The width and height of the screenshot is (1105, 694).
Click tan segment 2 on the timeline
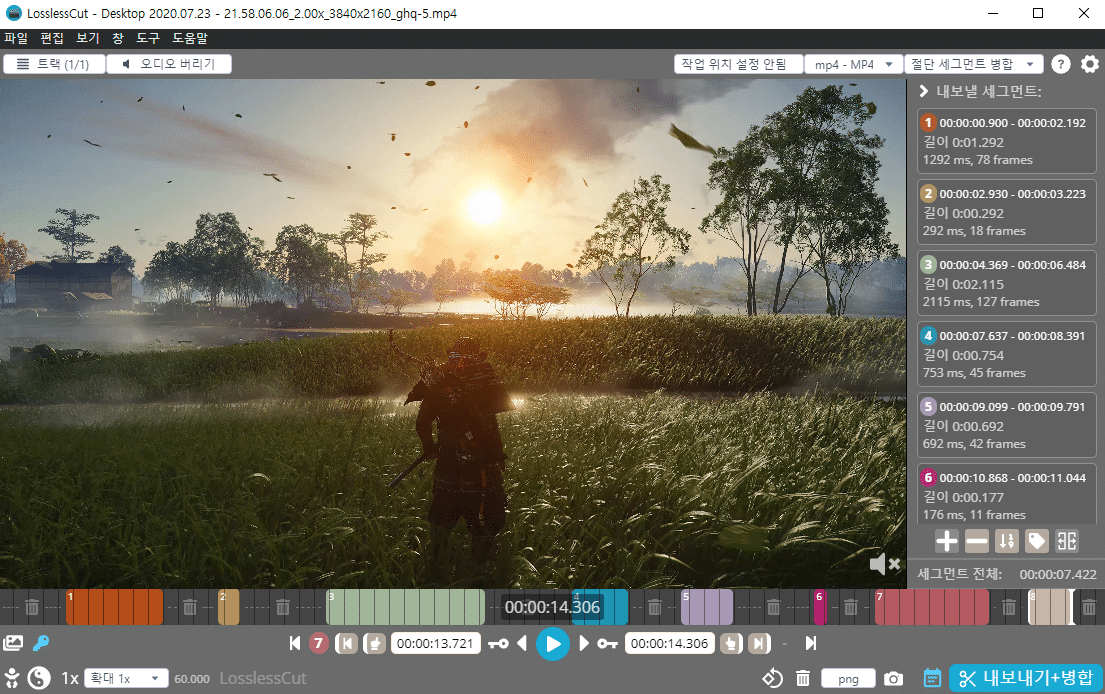tap(228, 607)
